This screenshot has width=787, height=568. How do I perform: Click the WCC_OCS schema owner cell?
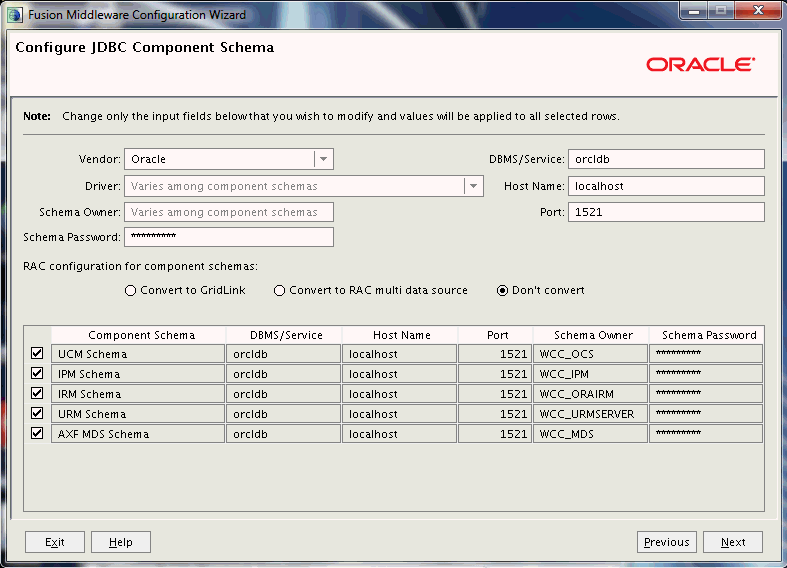(x=590, y=354)
